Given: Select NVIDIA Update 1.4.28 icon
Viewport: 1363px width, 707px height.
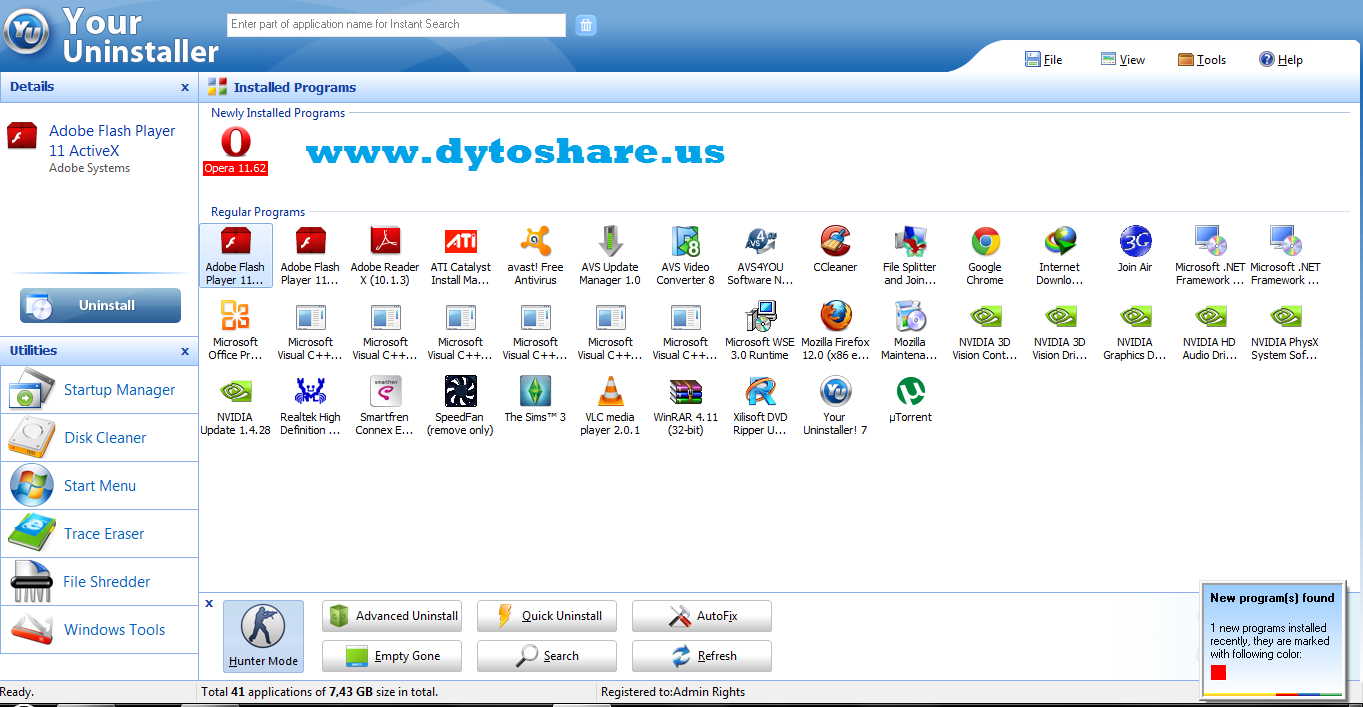Looking at the screenshot, I should 235,405.
